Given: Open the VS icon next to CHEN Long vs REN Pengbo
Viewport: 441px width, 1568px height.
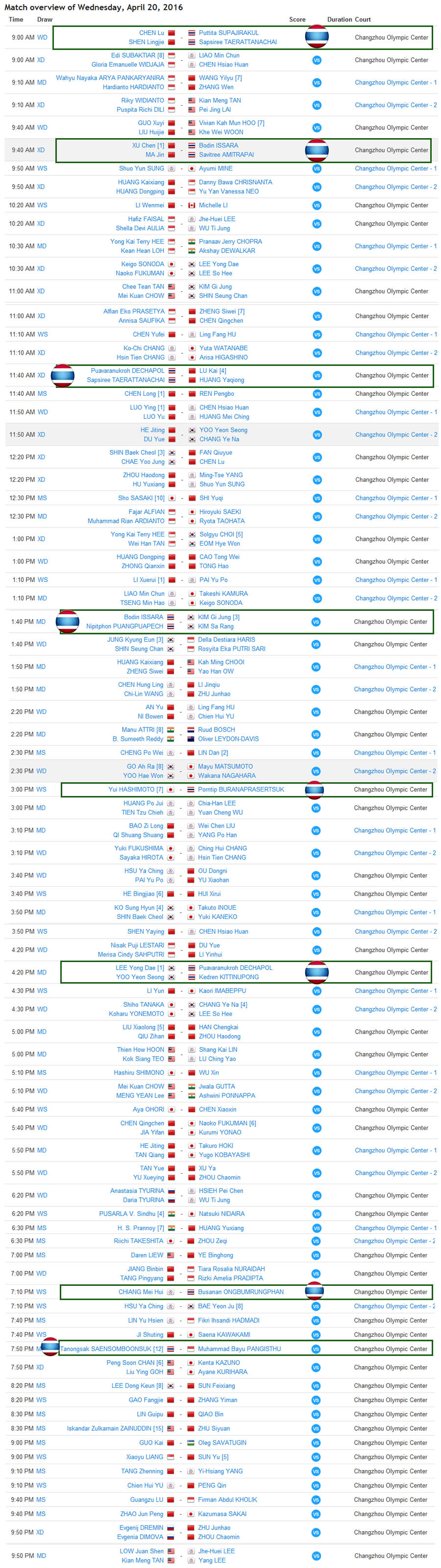Looking at the screenshot, I should (x=317, y=394).
